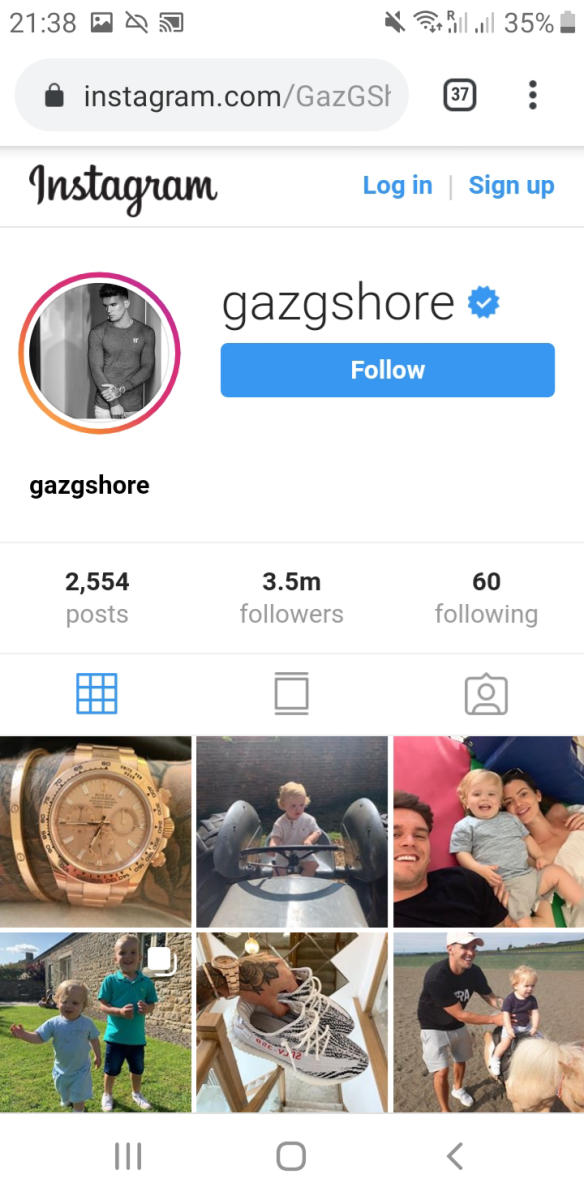Open the 60 following list
The height and width of the screenshot is (1200, 584).
(x=486, y=598)
